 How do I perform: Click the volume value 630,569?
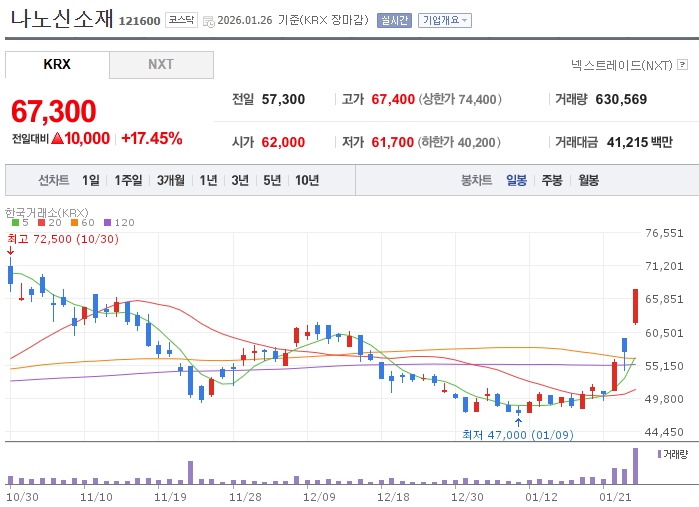(621, 99)
